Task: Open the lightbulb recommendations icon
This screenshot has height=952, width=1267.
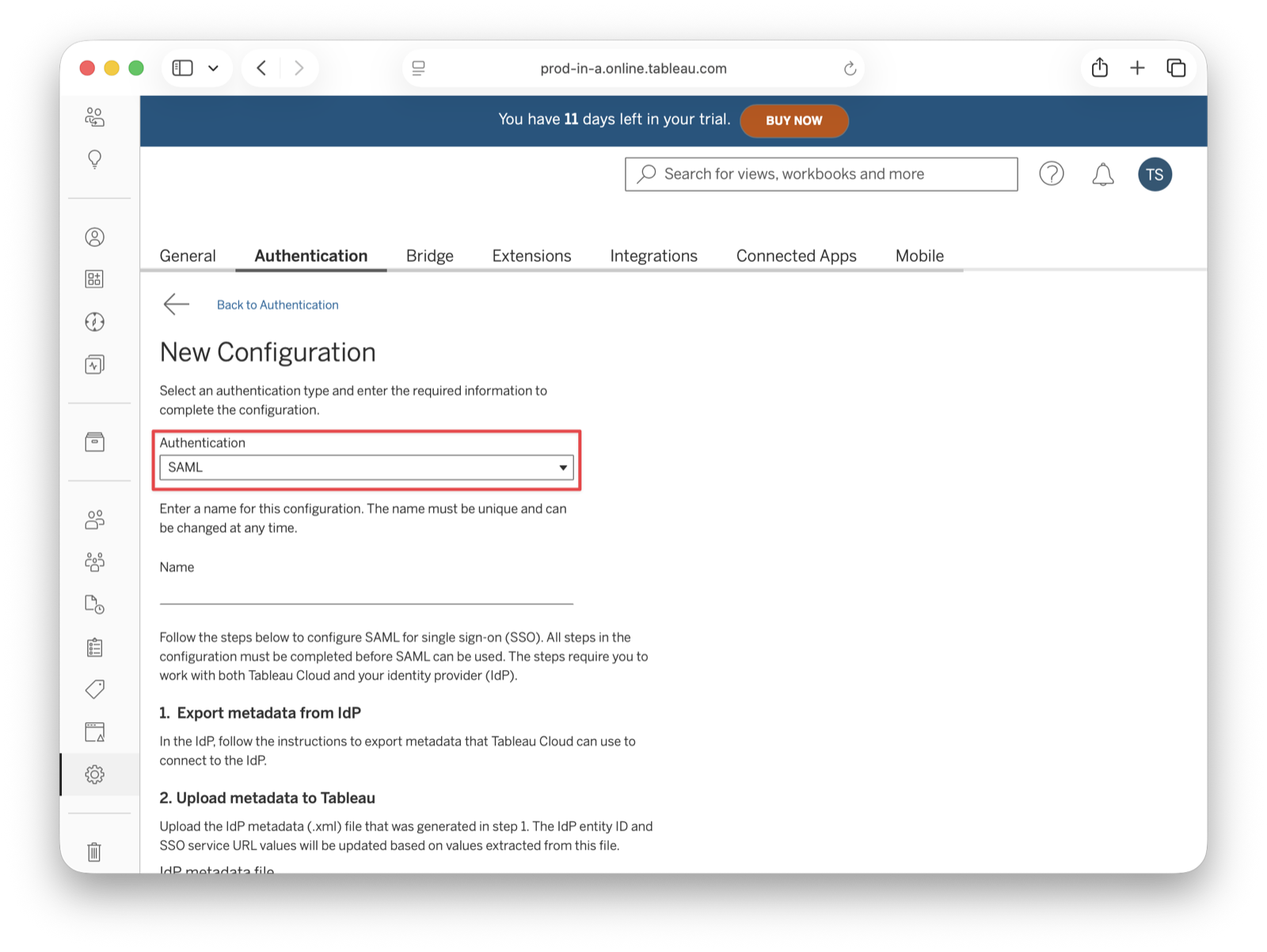Action: (x=95, y=159)
